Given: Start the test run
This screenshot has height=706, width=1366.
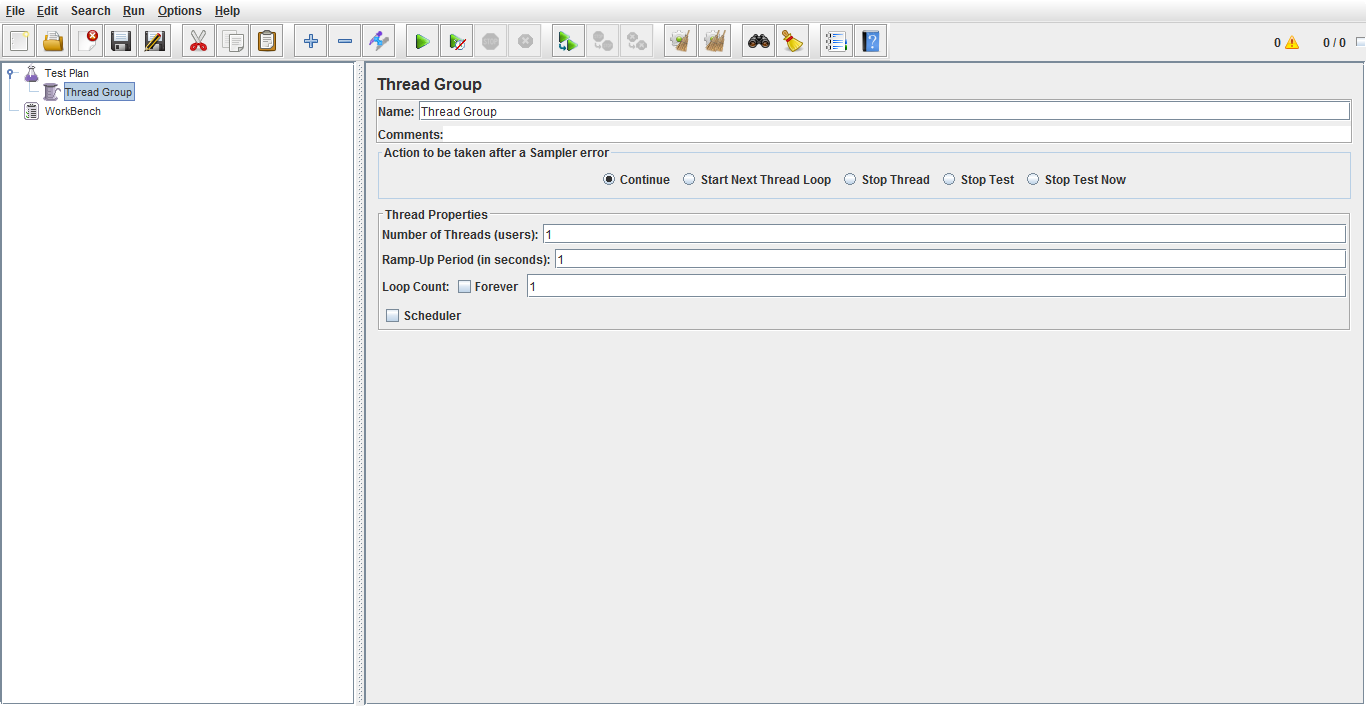Looking at the screenshot, I should [x=421, y=40].
